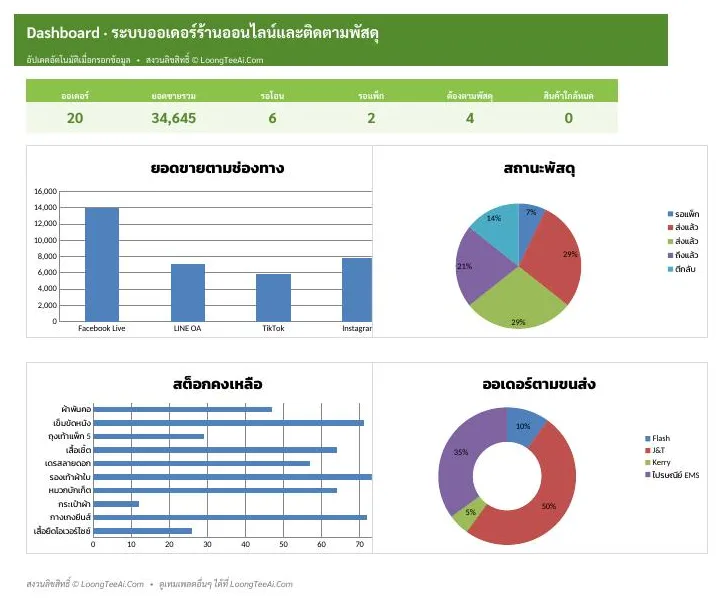Click the Dashboard title in the green header
Screen dimensions: 720x605
pyautogui.click(x=202, y=33)
